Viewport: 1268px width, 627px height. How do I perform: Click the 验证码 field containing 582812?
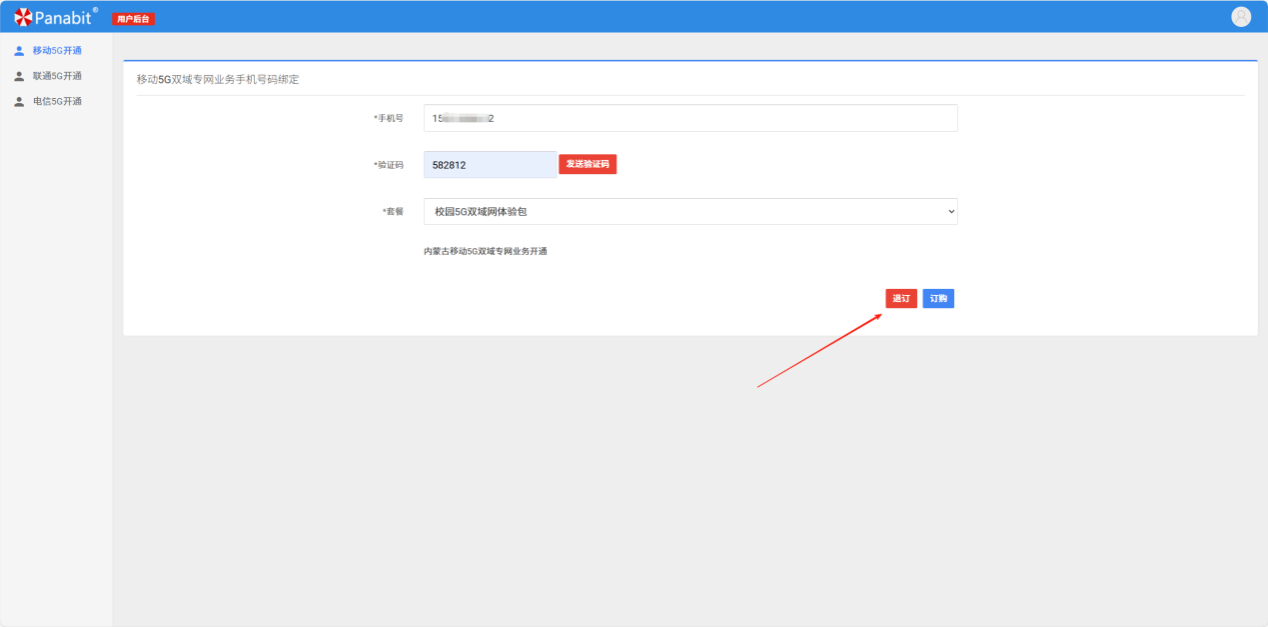[x=489, y=165]
